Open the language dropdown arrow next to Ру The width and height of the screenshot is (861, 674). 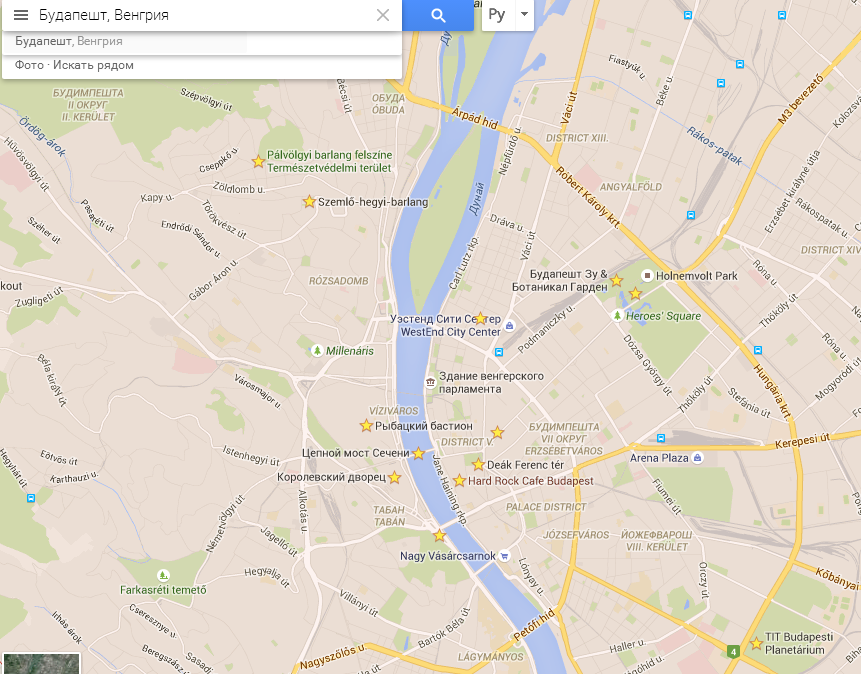pyautogui.click(x=524, y=15)
